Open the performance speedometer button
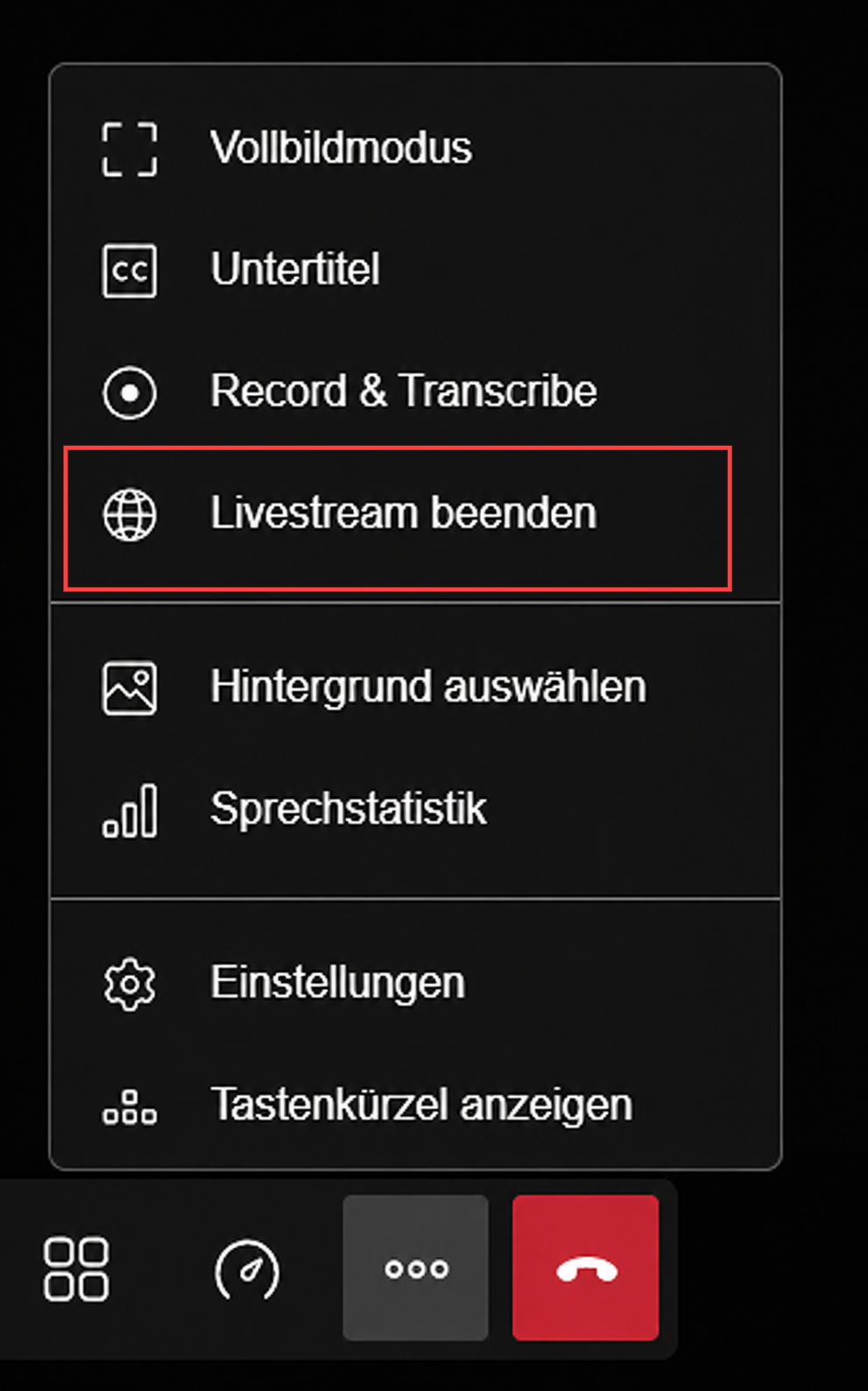Screen dimensions: 868x1391 point(246,1268)
